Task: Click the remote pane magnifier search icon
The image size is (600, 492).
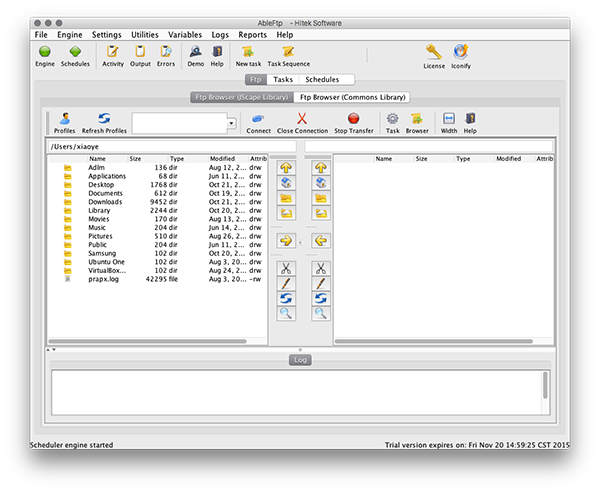Action: click(321, 313)
